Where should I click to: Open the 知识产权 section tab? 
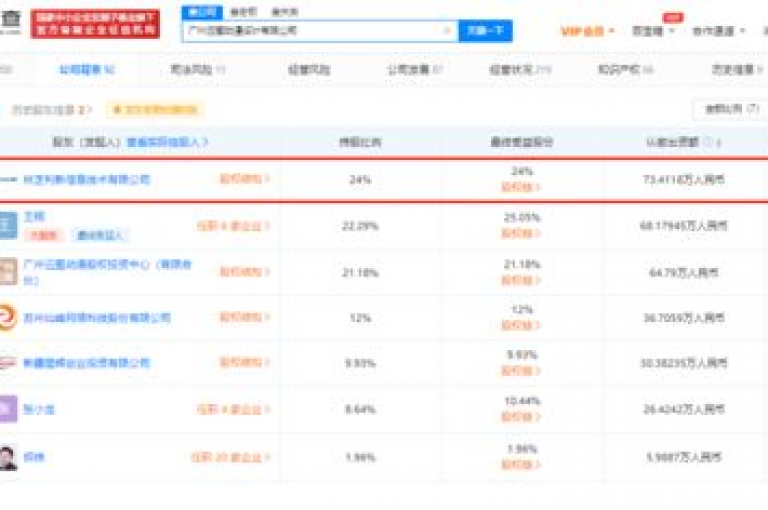pos(625,70)
